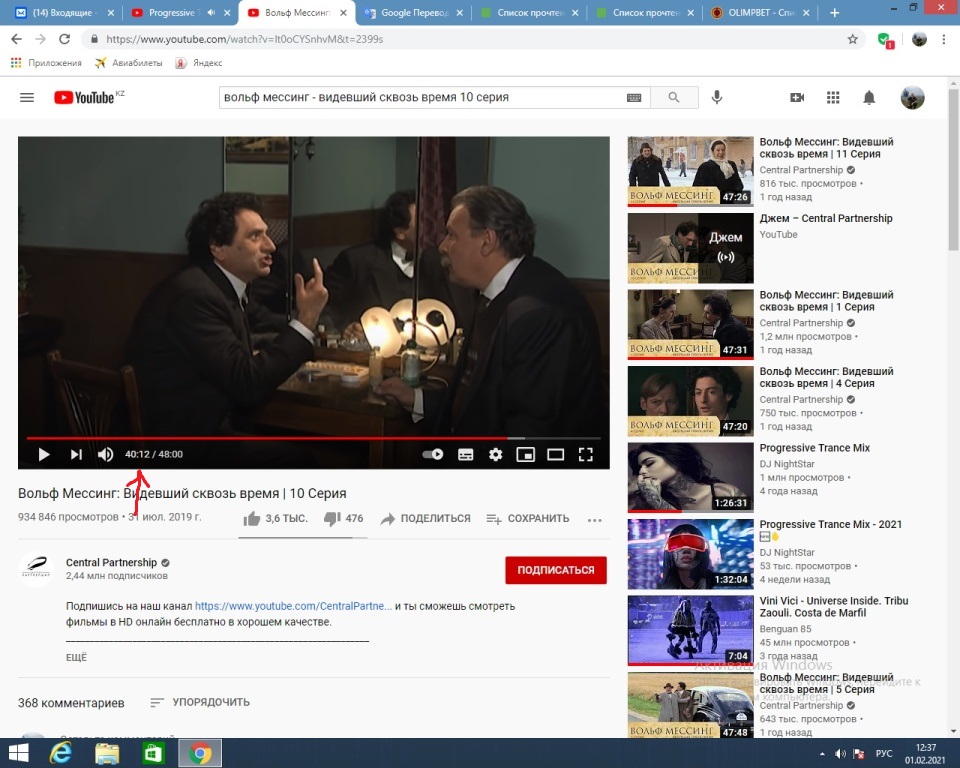Switch to the Google Переводчик tab
This screenshot has width=960, height=768.
[x=414, y=12]
